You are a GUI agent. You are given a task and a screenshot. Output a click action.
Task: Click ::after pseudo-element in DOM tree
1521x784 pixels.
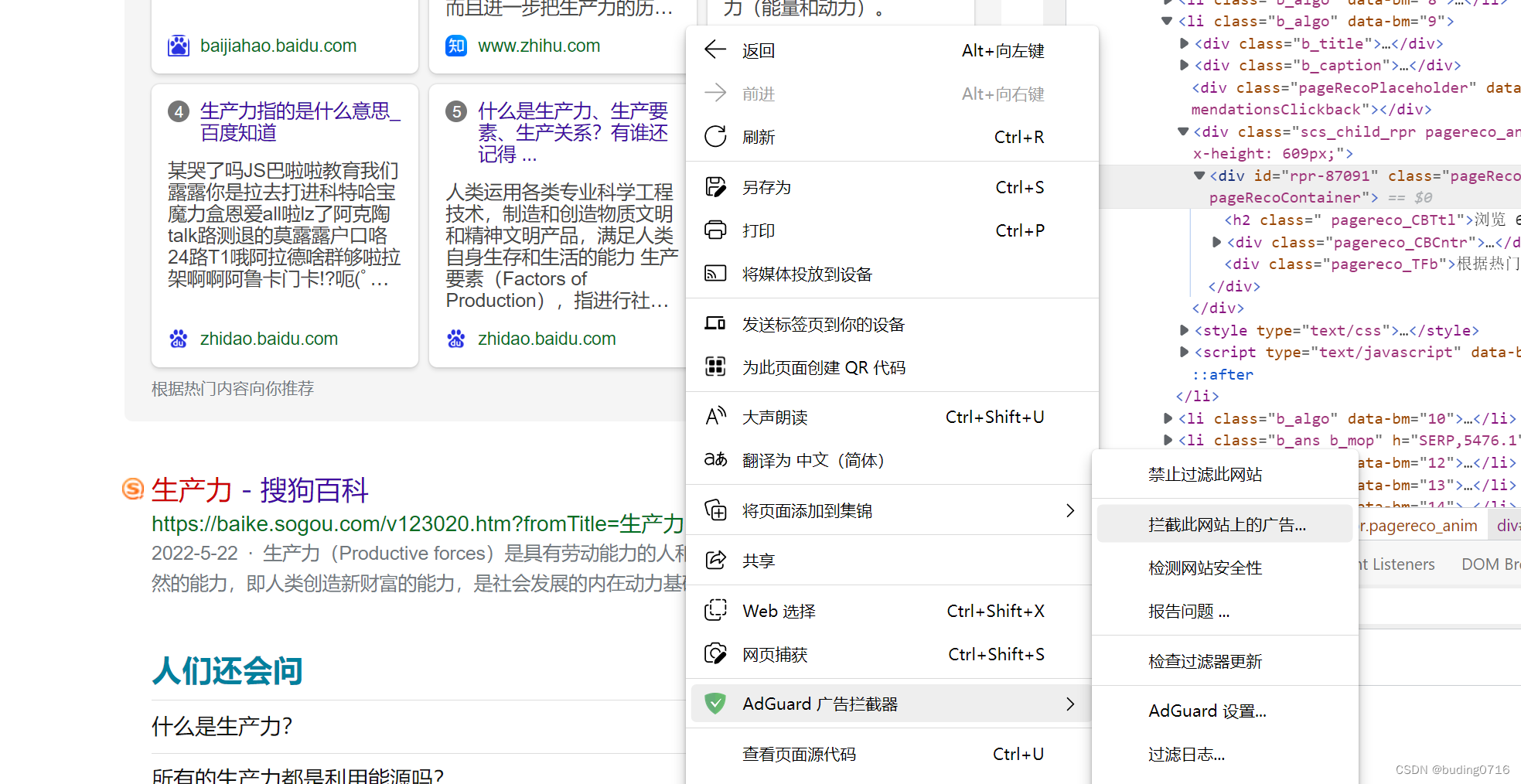coord(1223,374)
